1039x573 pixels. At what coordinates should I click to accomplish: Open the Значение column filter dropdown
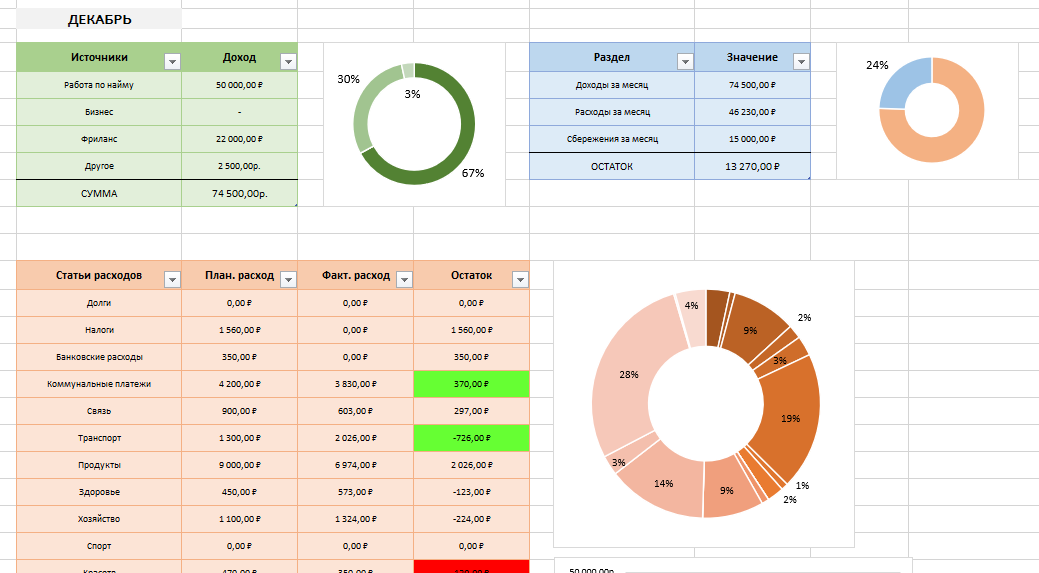[801, 62]
